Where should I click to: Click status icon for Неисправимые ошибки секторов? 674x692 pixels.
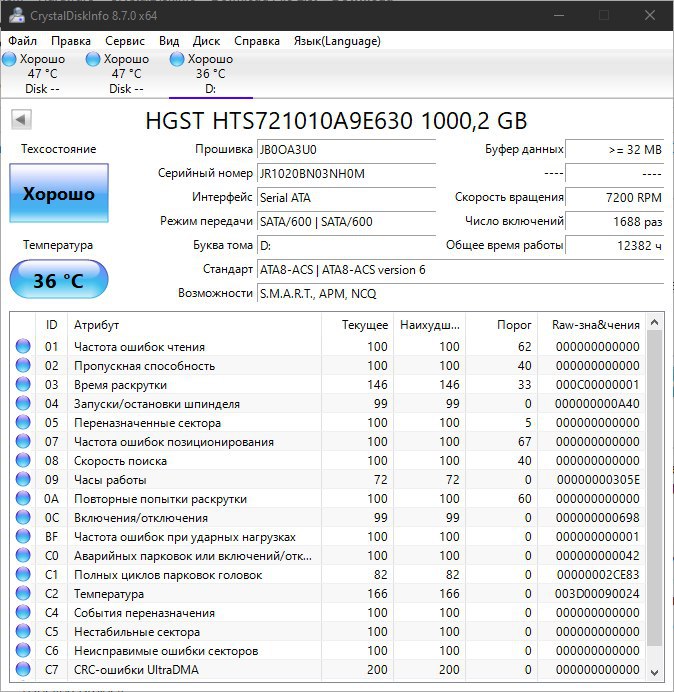23,650
